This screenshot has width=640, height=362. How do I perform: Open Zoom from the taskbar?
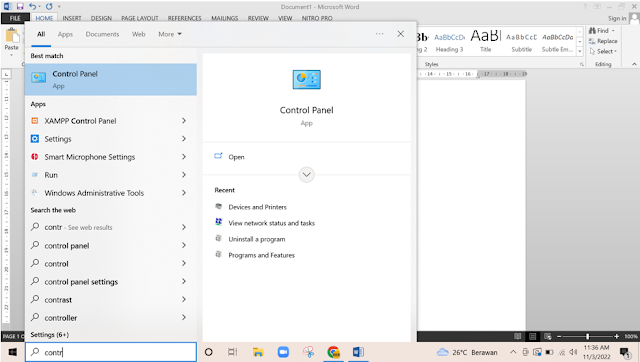point(283,352)
